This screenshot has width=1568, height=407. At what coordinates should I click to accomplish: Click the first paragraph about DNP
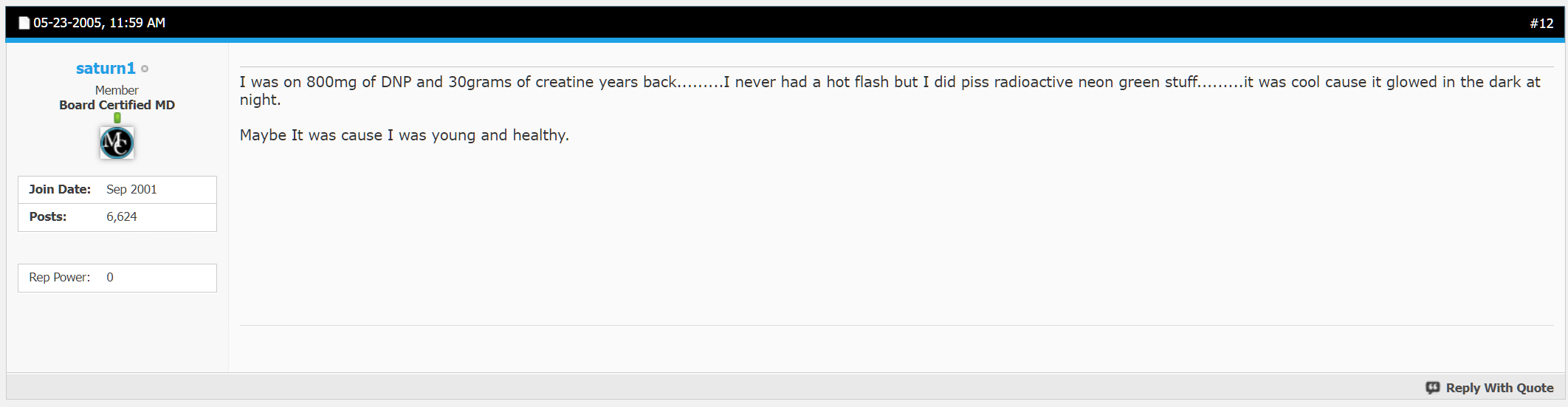tap(890, 91)
